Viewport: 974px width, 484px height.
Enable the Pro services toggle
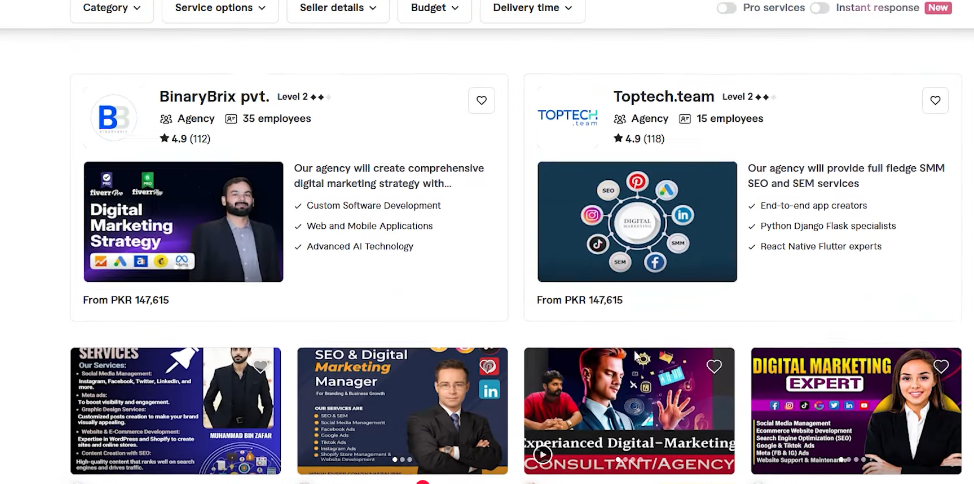(x=726, y=8)
